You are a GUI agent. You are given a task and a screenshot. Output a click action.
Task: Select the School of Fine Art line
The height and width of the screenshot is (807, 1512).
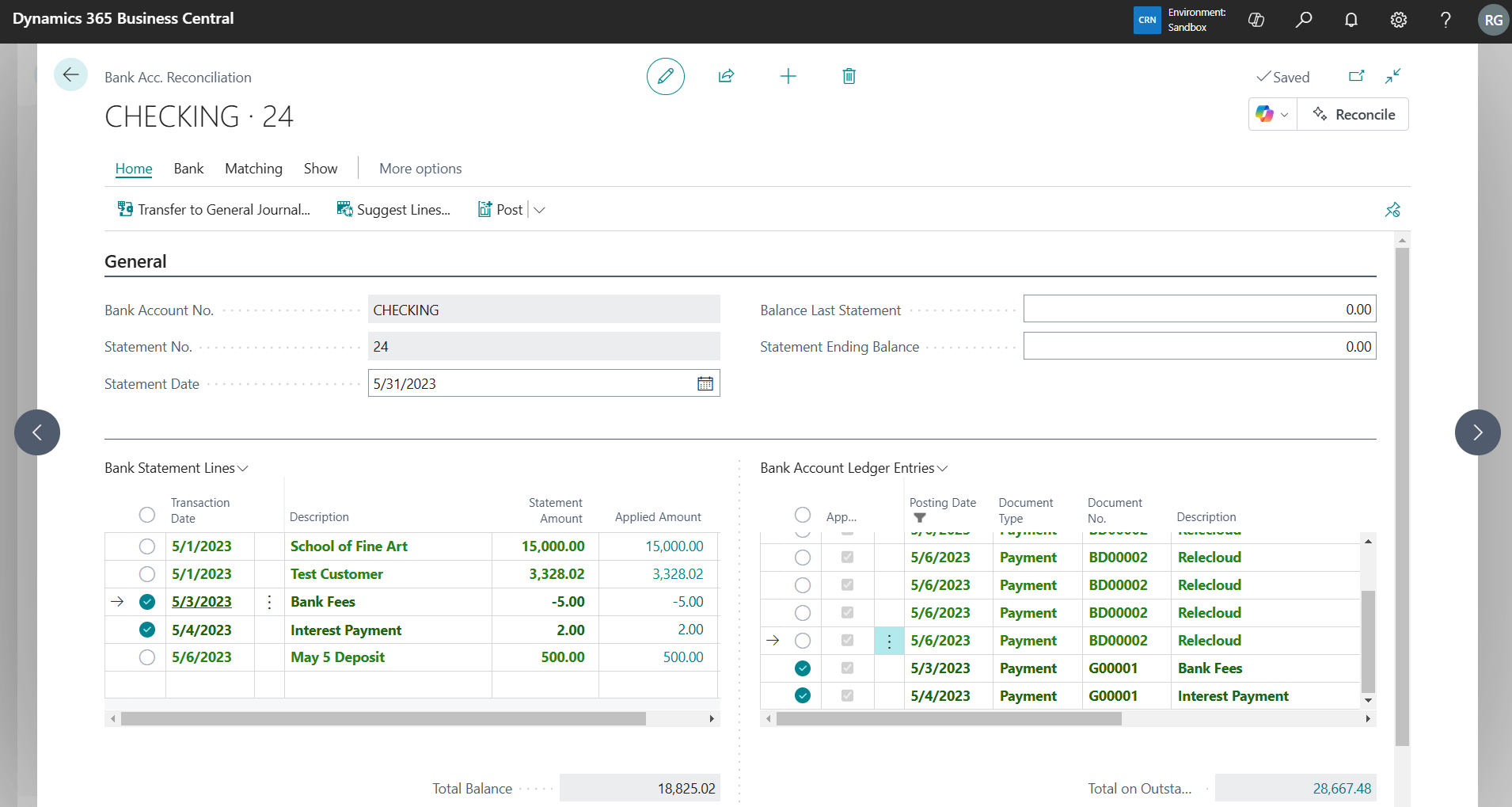(147, 546)
